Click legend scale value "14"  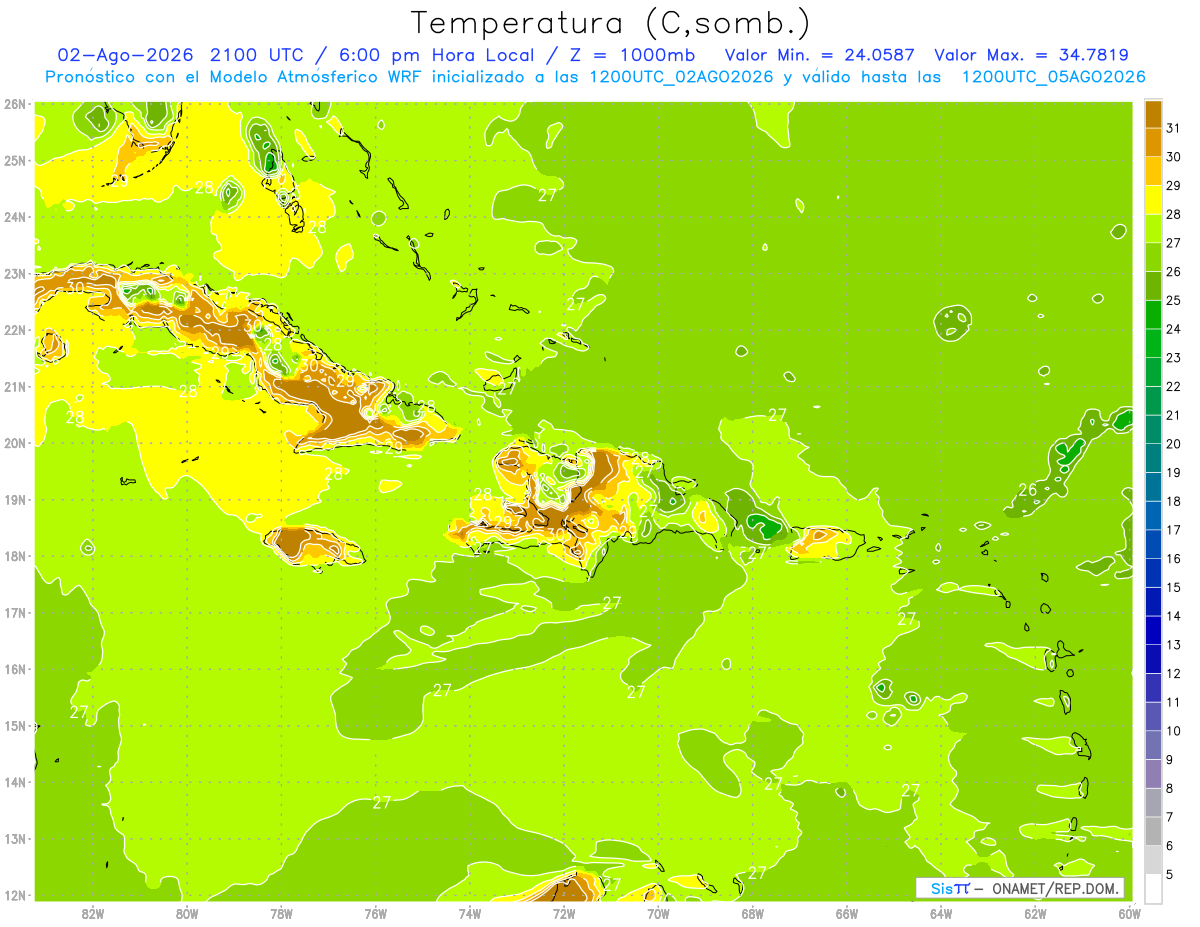(x=1173, y=616)
